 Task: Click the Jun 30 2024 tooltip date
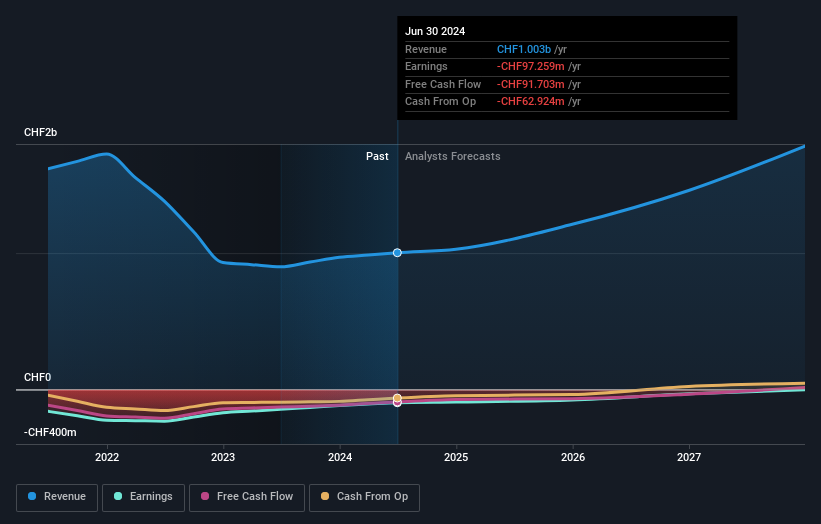pyautogui.click(x=435, y=31)
